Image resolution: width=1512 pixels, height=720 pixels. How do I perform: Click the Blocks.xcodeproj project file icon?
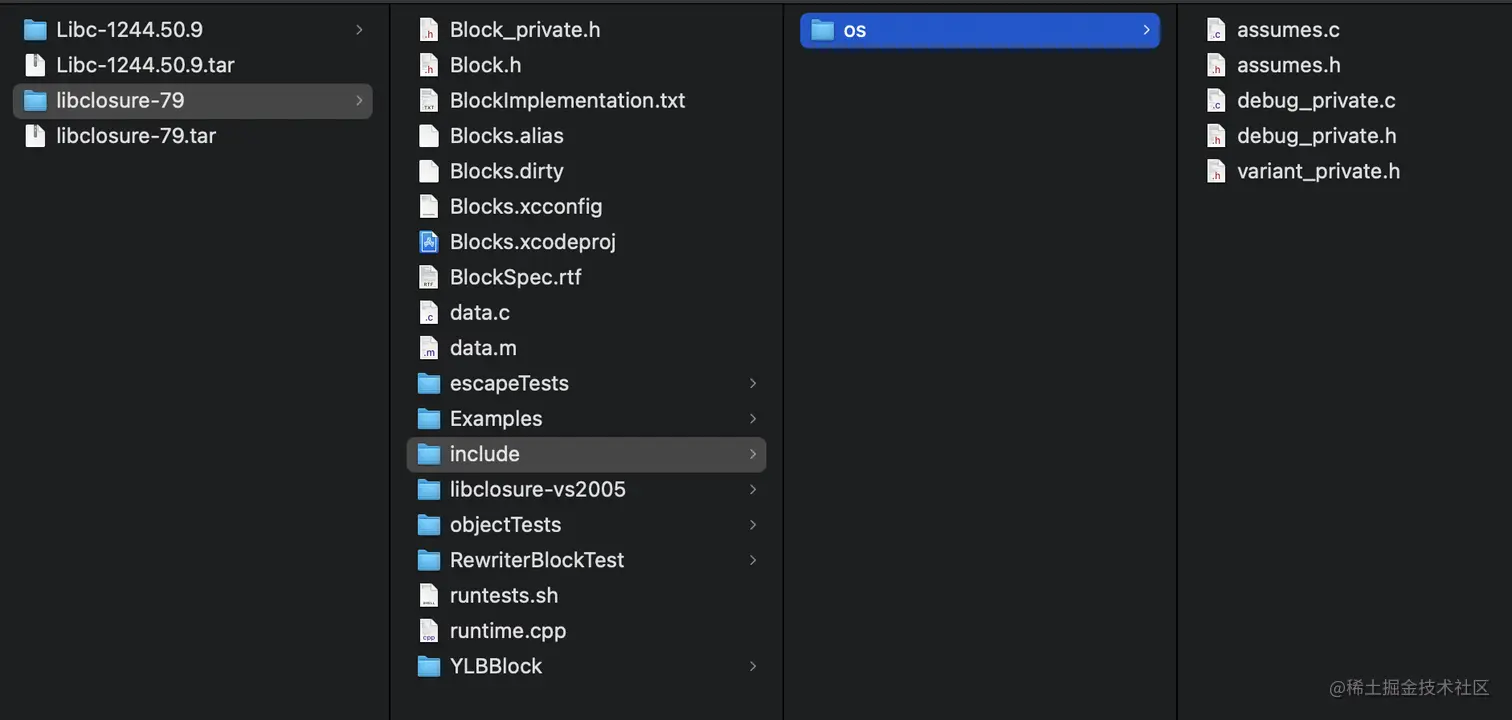[x=428, y=242]
